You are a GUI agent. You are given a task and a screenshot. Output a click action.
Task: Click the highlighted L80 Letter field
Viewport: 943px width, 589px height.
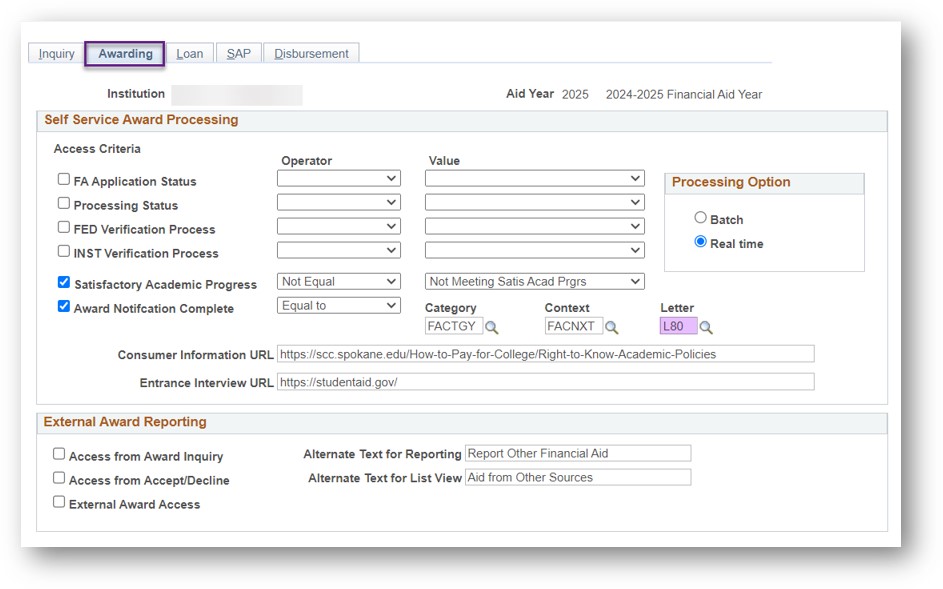pos(678,326)
